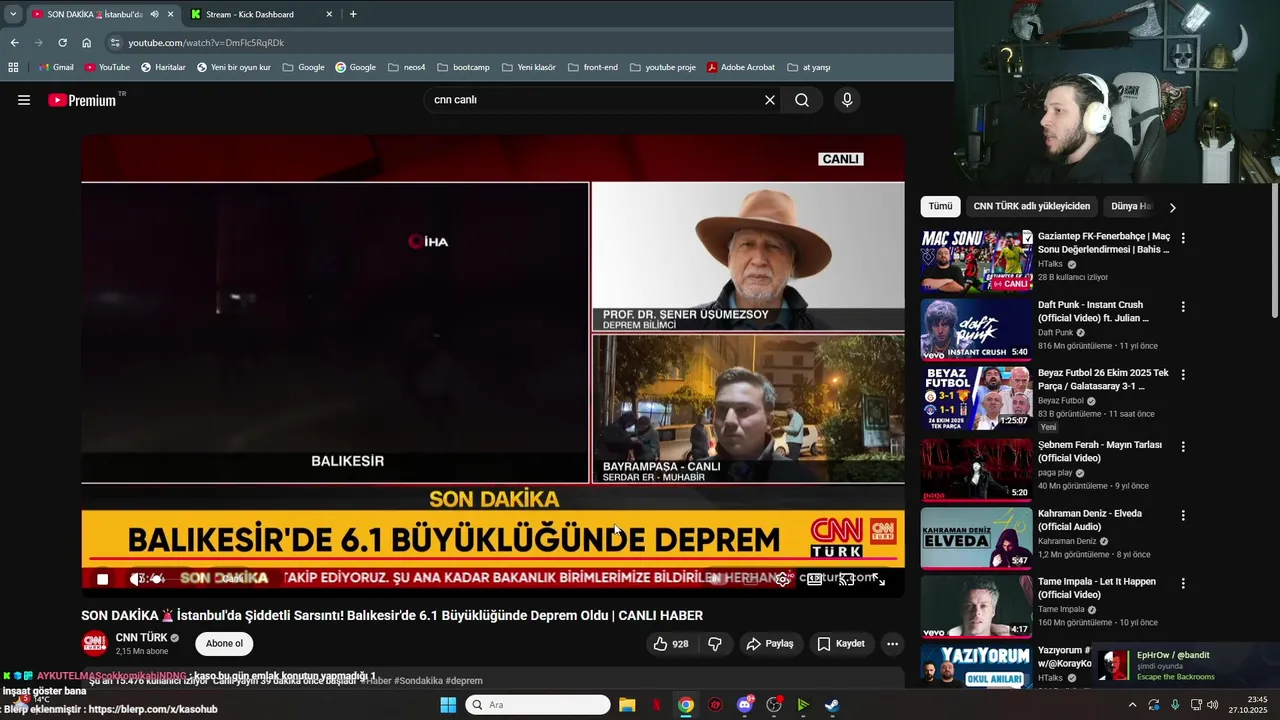The image size is (1280, 720).
Task: Click the address bar URL
Action: pos(206,43)
